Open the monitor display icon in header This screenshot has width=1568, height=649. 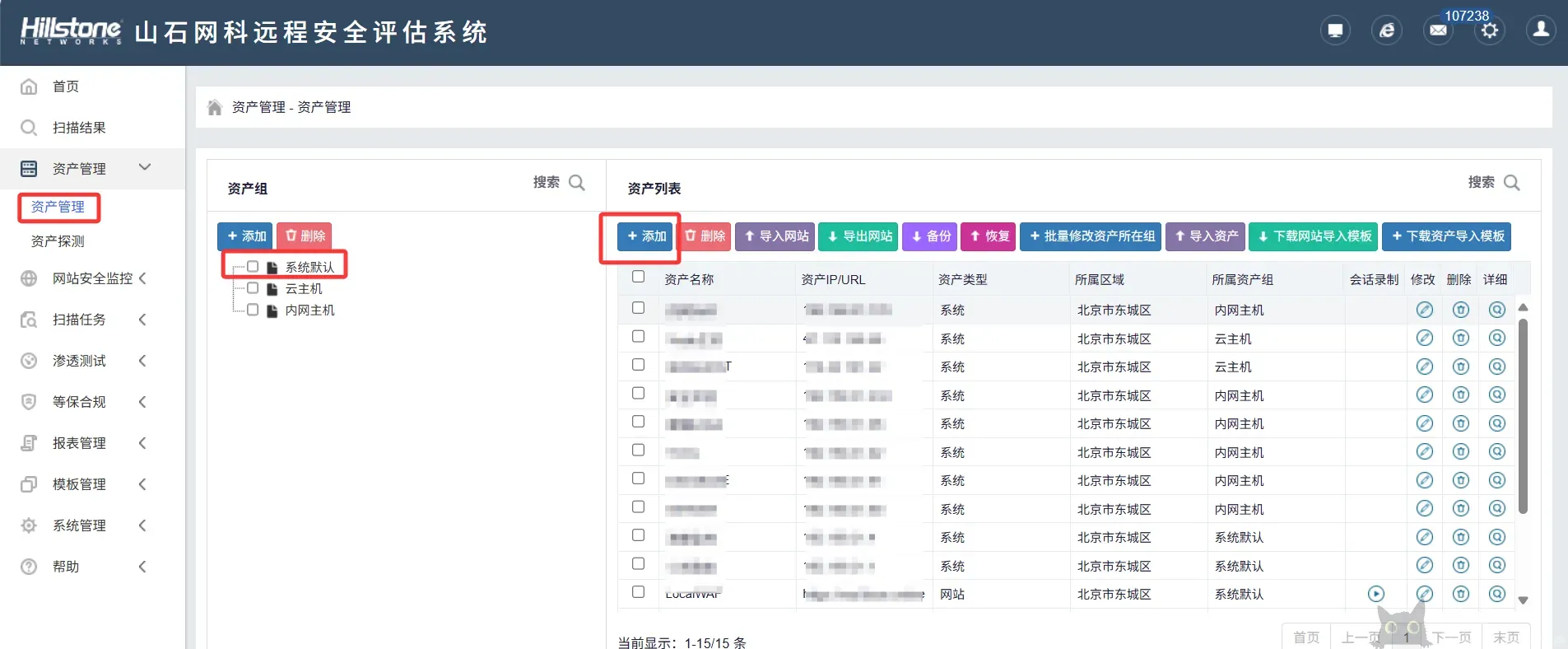(x=1335, y=31)
